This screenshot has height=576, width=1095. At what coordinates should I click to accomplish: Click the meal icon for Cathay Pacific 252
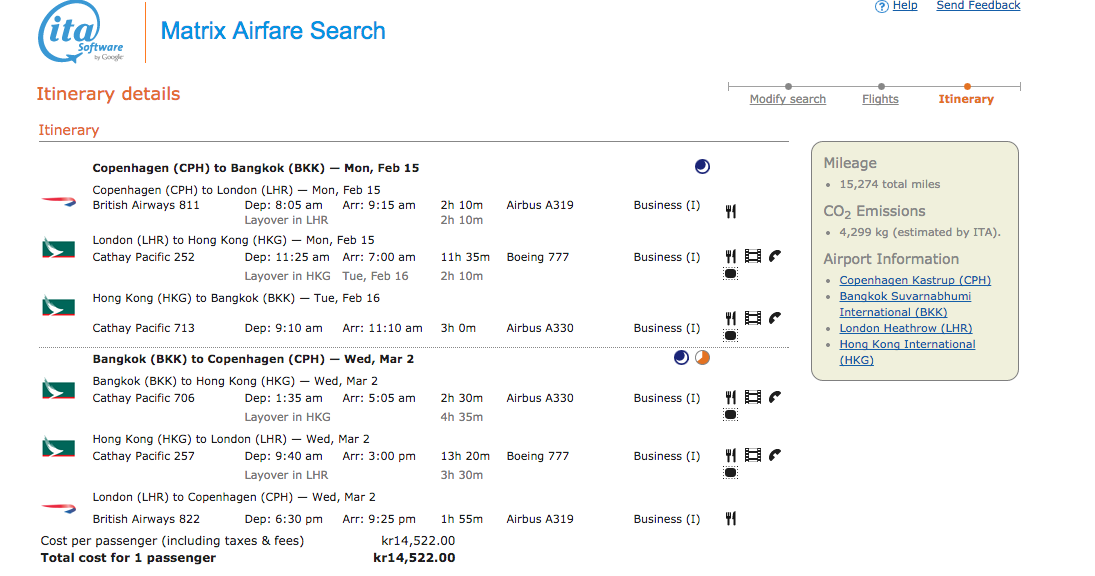point(730,257)
